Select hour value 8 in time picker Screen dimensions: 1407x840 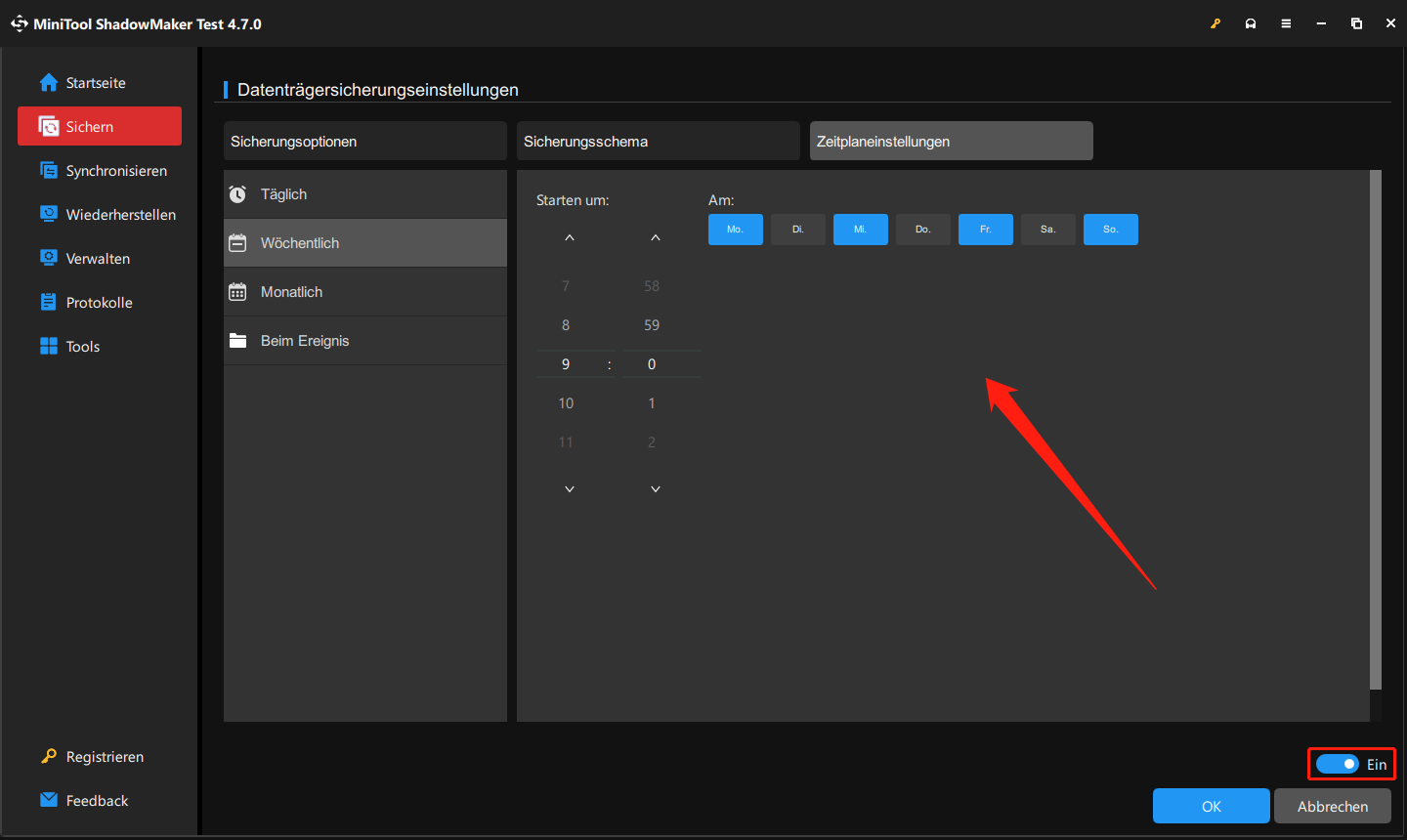pos(566,325)
